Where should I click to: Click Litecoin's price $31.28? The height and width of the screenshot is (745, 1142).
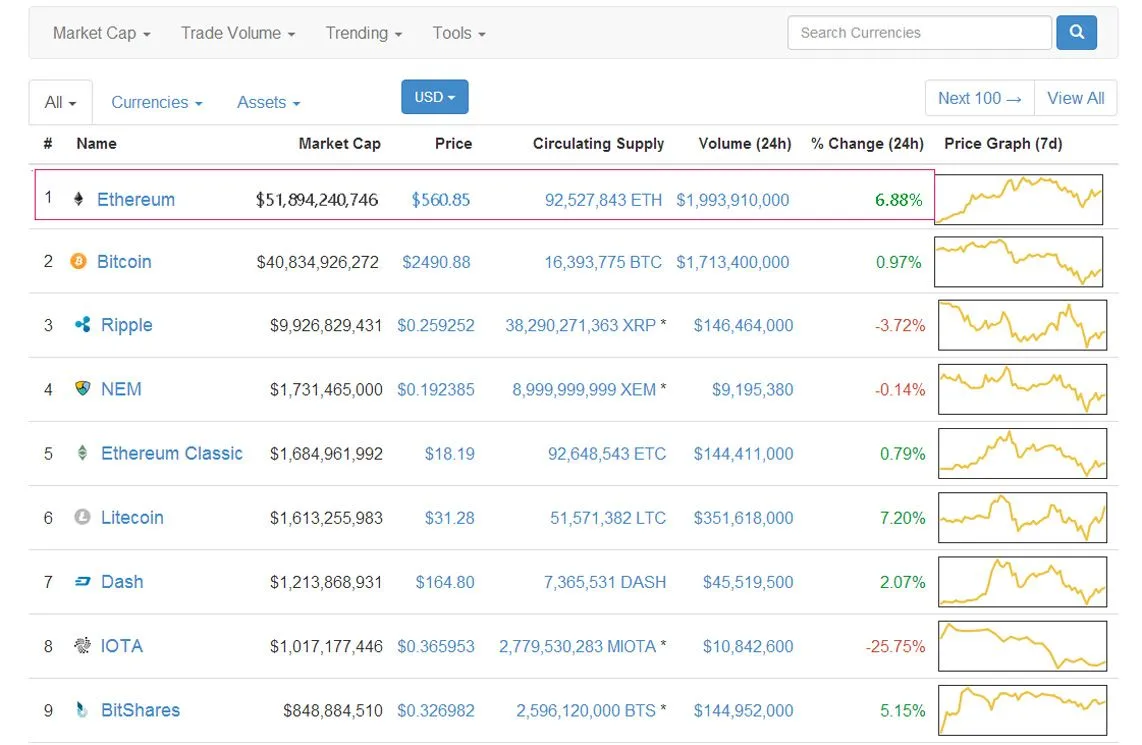[x=449, y=518]
